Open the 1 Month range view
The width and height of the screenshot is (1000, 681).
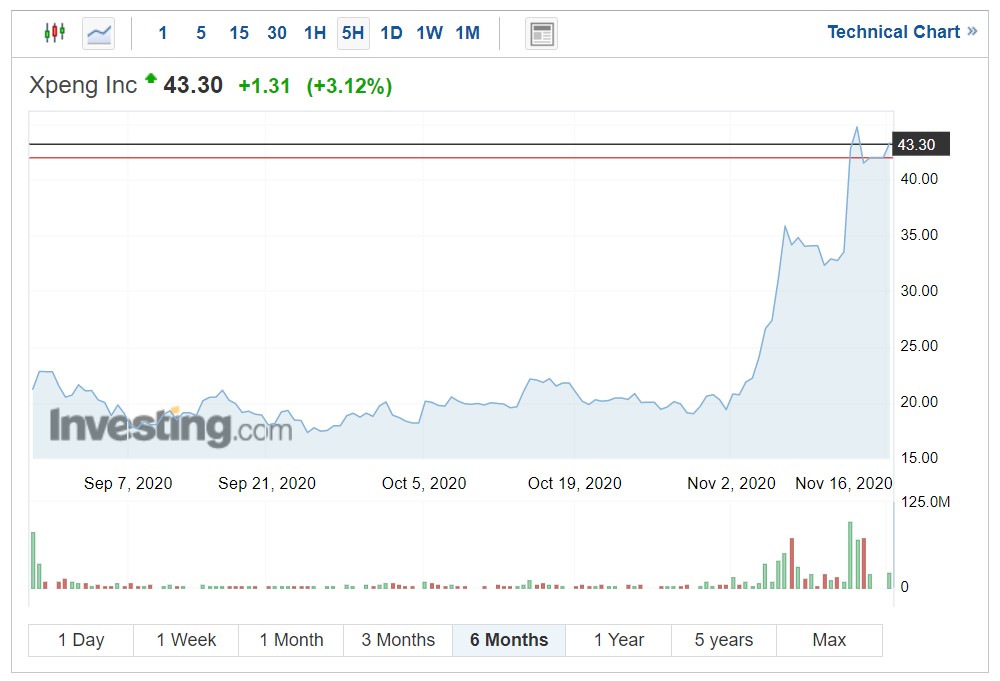(x=290, y=640)
